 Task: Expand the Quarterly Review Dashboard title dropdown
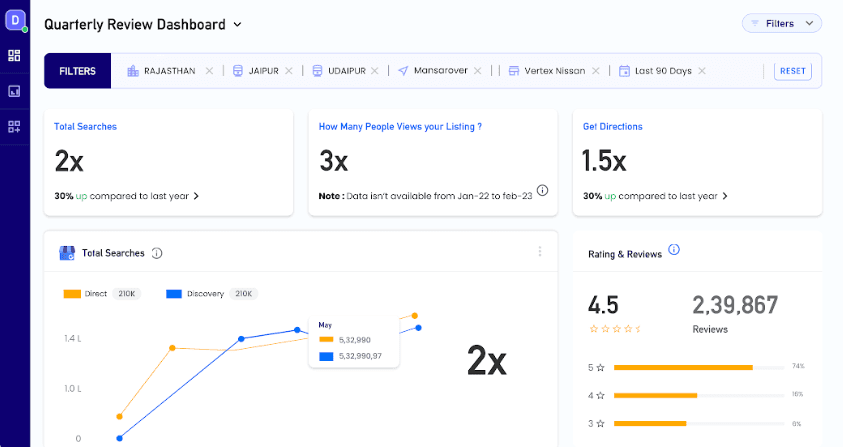point(237,25)
